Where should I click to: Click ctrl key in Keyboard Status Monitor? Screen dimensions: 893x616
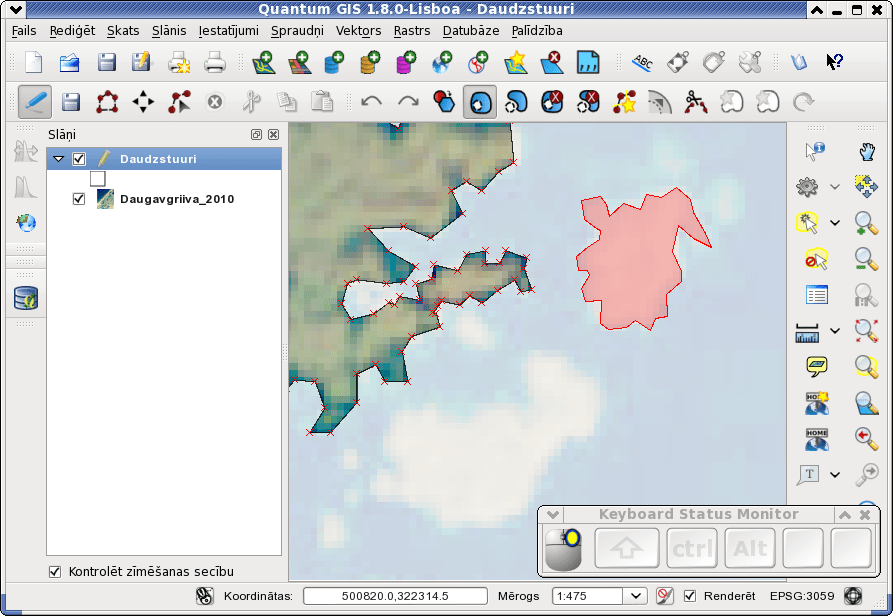692,548
